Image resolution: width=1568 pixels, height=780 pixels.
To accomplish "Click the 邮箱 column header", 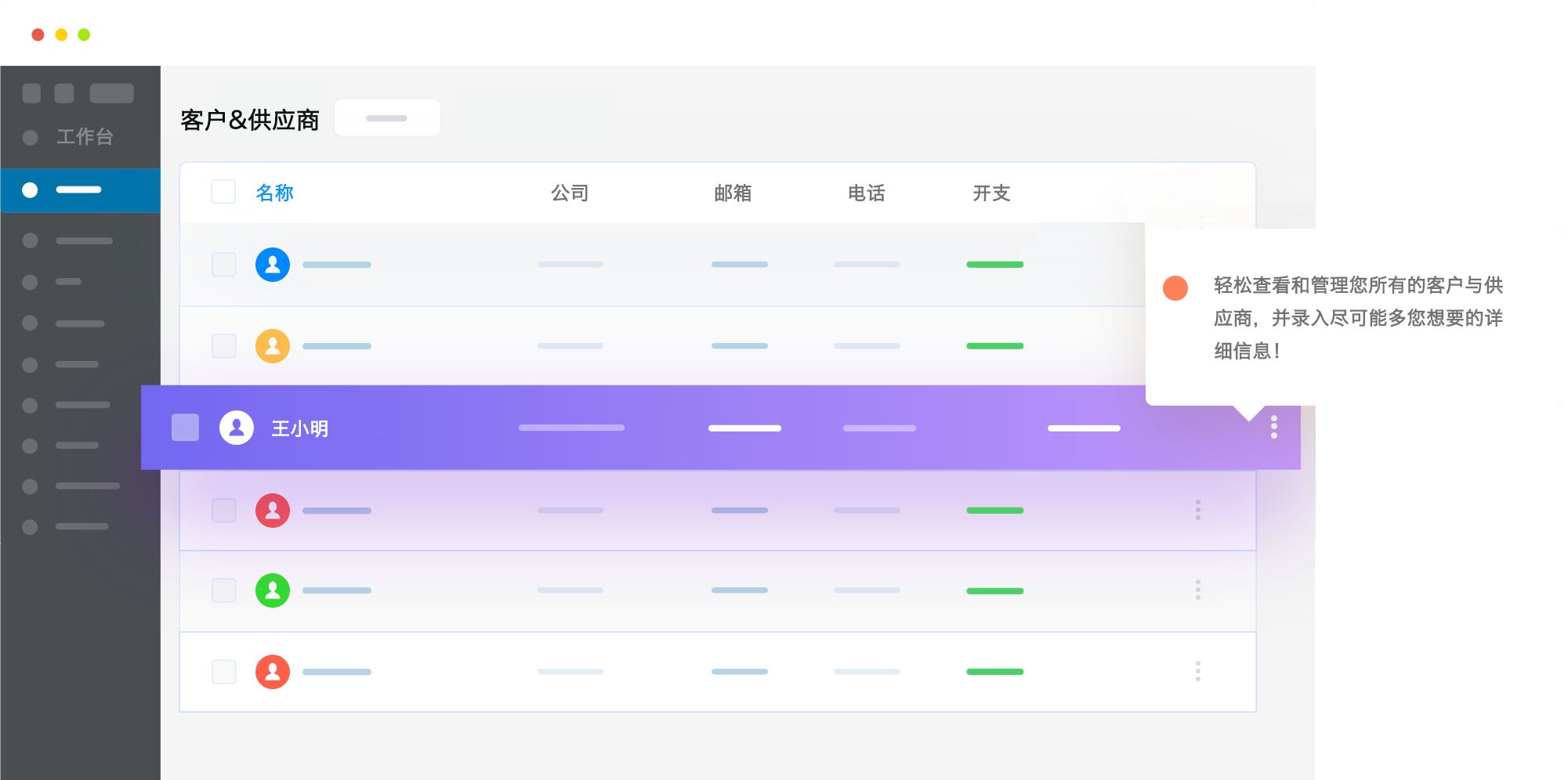I will (x=733, y=193).
